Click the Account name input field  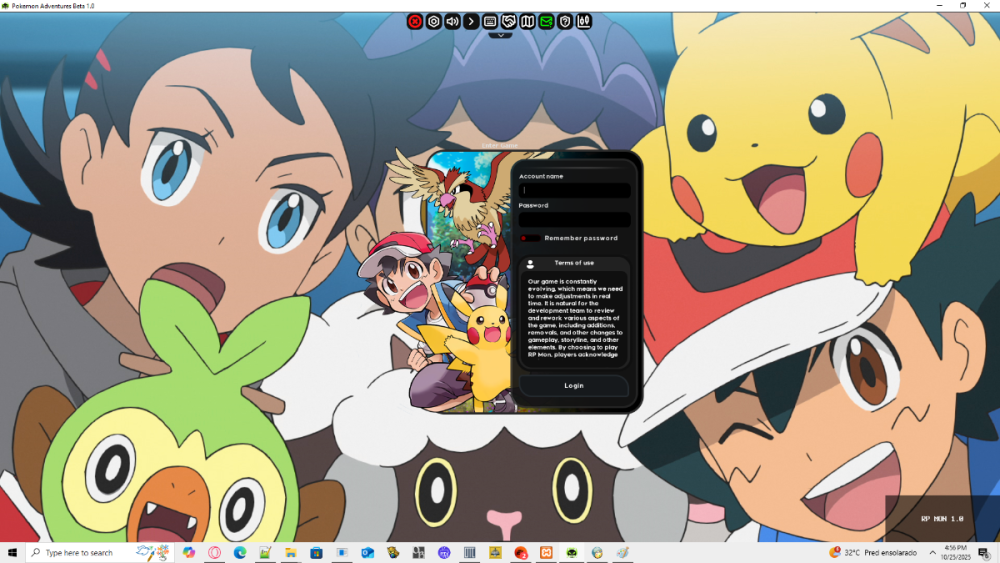(x=574, y=190)
